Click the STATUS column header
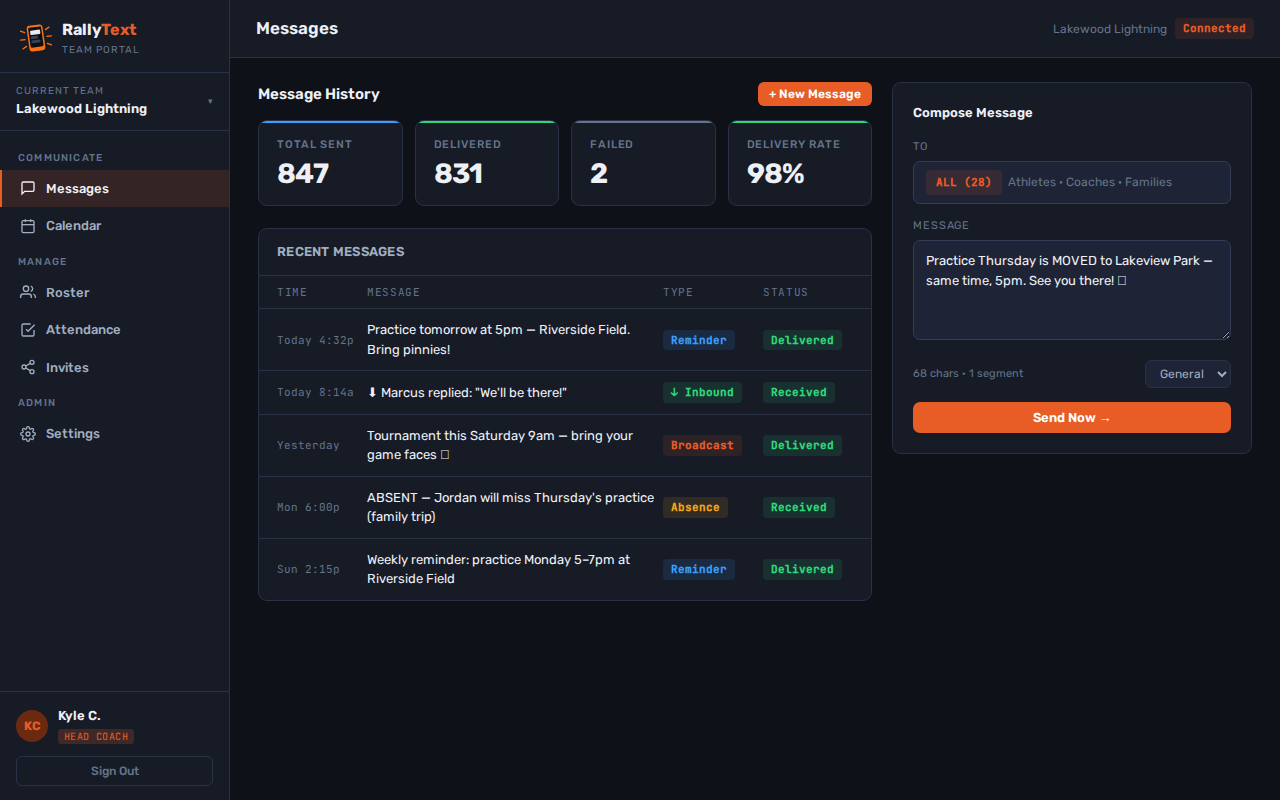Image resolution: width=1280 pixels, height=800 pixels. coord(786,293)
